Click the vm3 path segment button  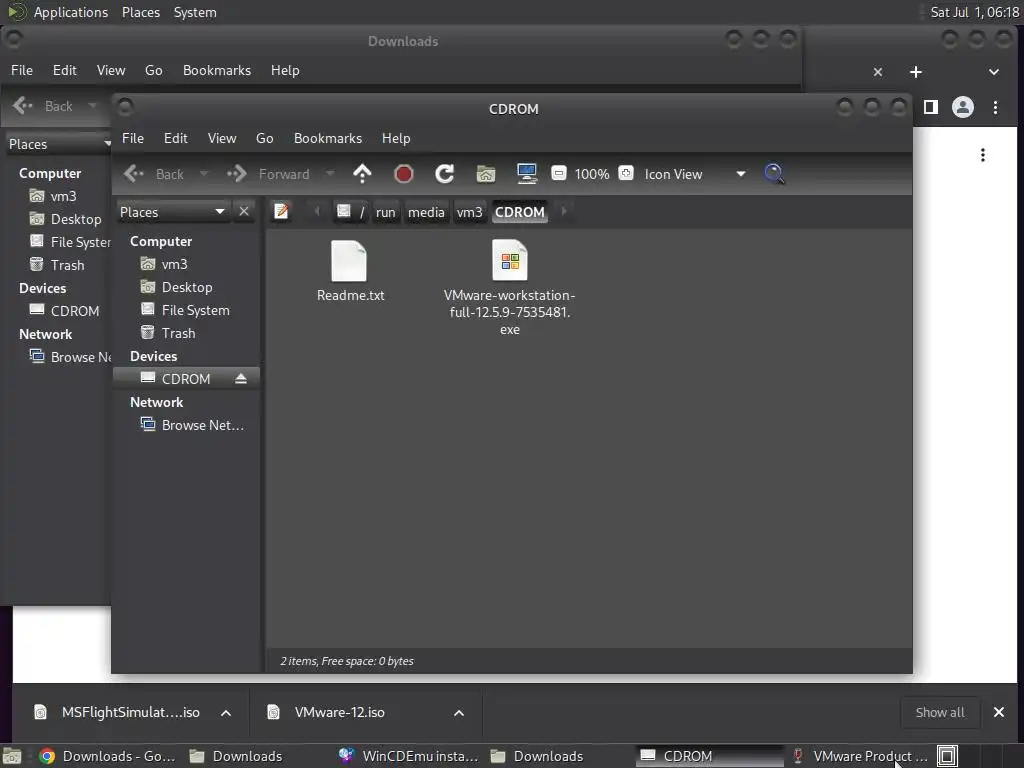tap(470, 212)
